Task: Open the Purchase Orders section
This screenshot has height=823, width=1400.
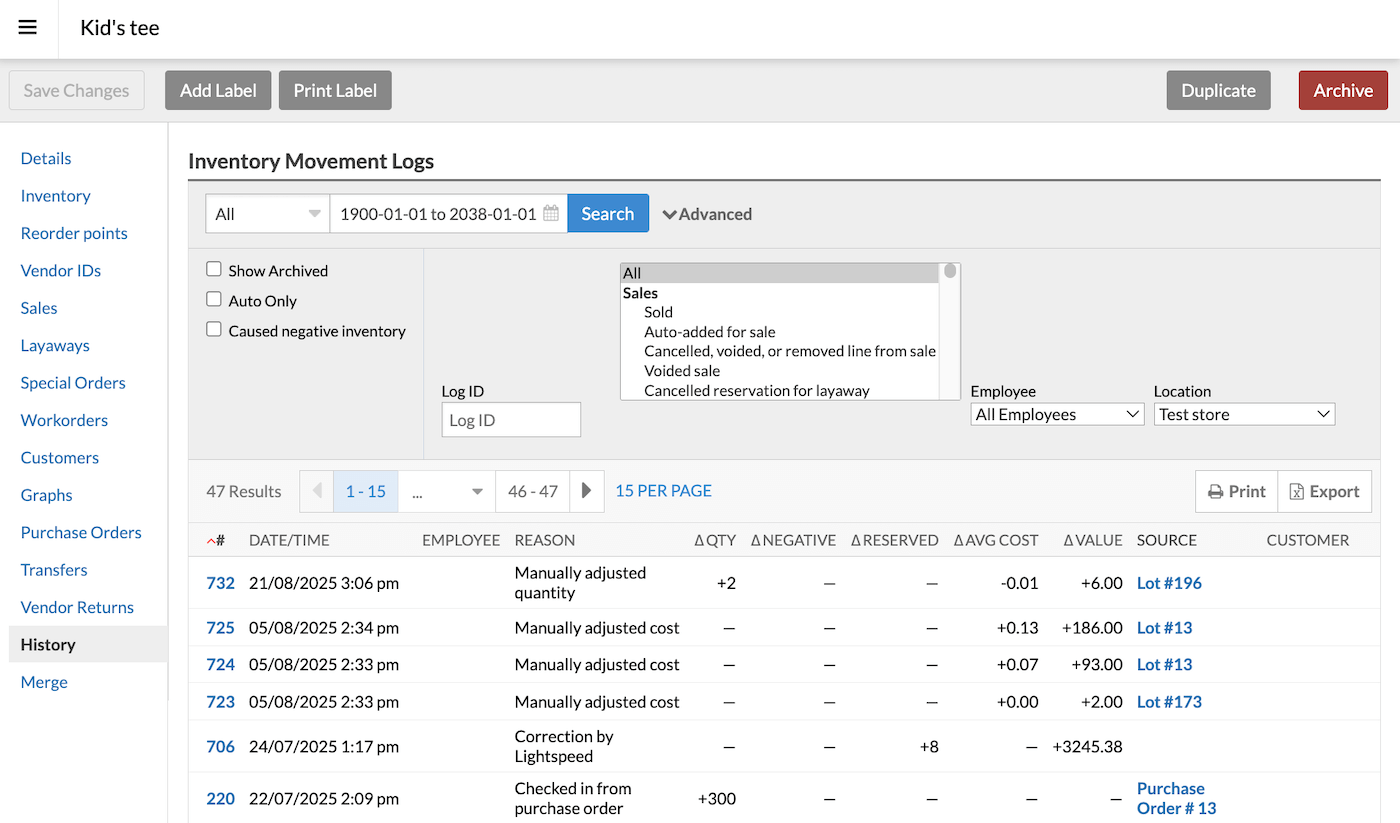Action: pyautogui.click(x=81, y=533)
